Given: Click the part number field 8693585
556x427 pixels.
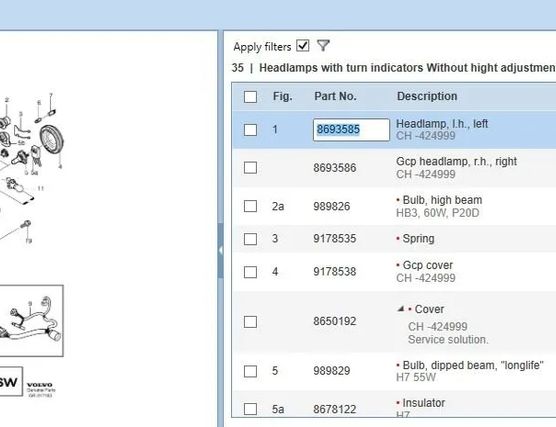Looking at the screenshot, I should click(351, 129).
